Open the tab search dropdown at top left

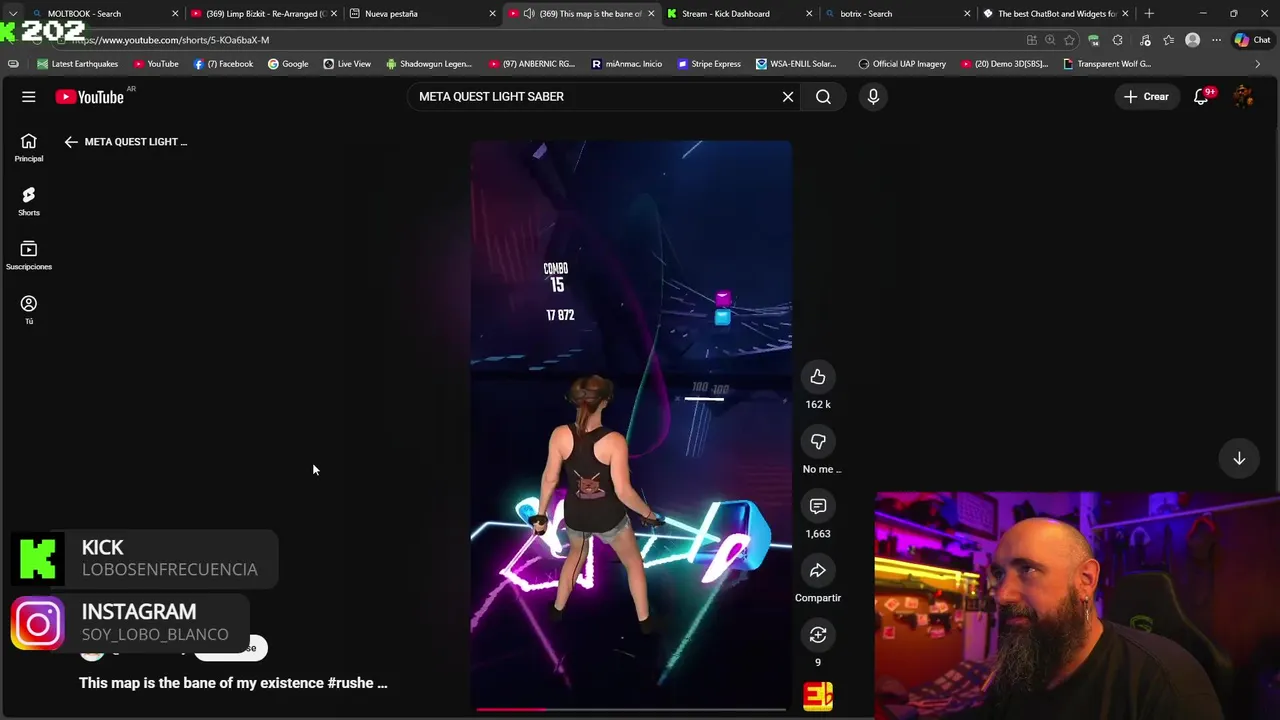tap(12, 14)
